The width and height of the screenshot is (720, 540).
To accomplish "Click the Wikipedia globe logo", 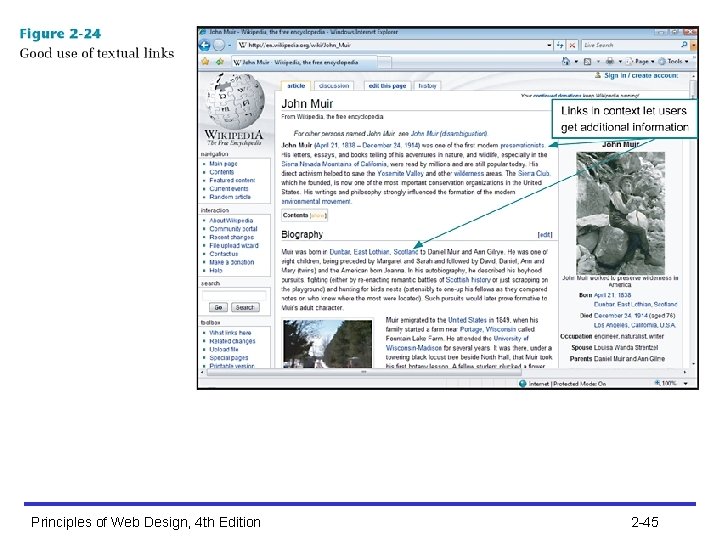I will [235, 101].
